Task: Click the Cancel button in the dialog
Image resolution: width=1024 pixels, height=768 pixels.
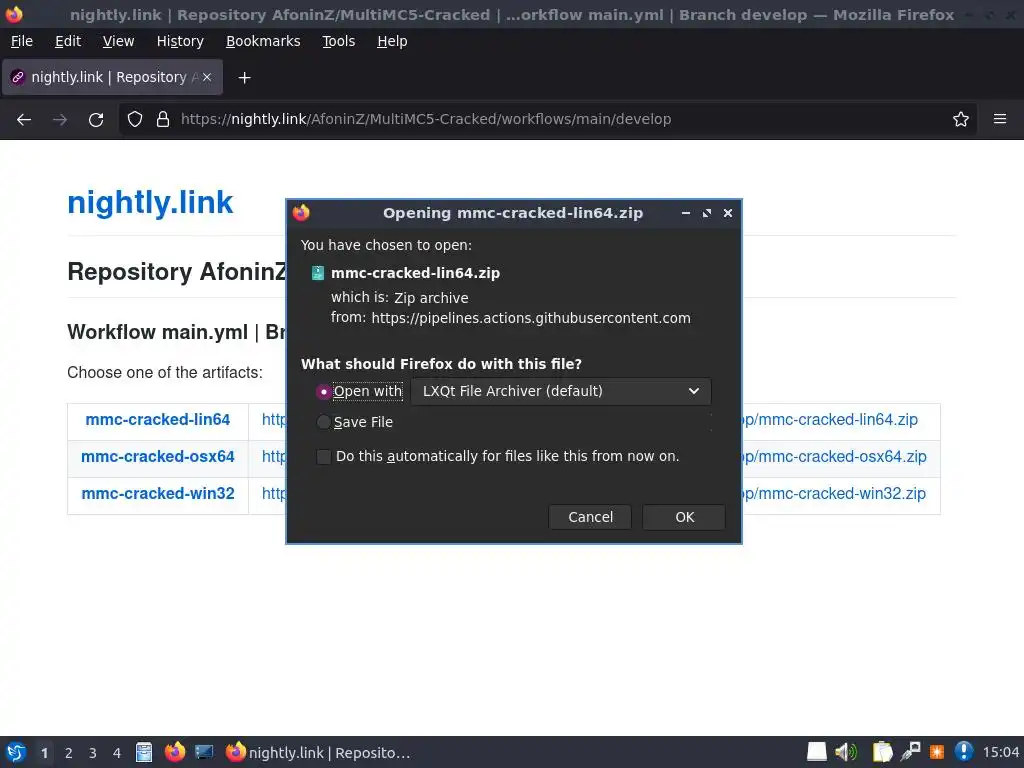Action: click(x=590, y=517)
